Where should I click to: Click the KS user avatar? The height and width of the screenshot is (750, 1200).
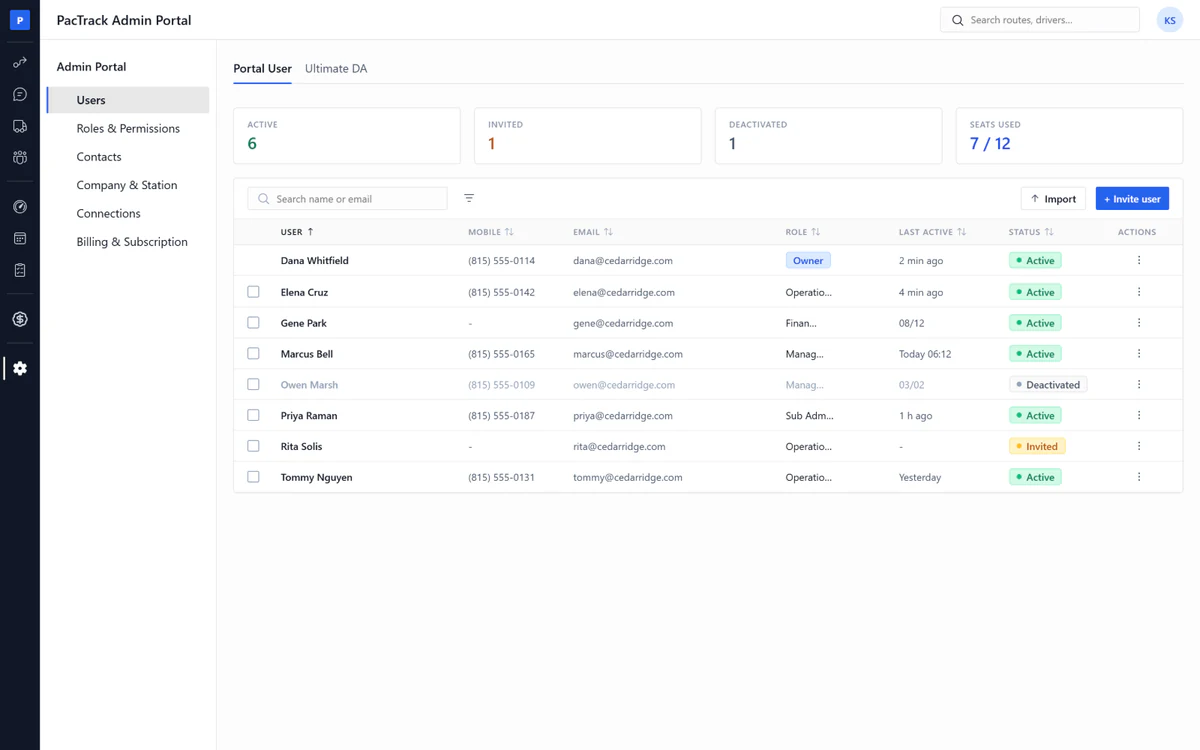pos(1169,20)
